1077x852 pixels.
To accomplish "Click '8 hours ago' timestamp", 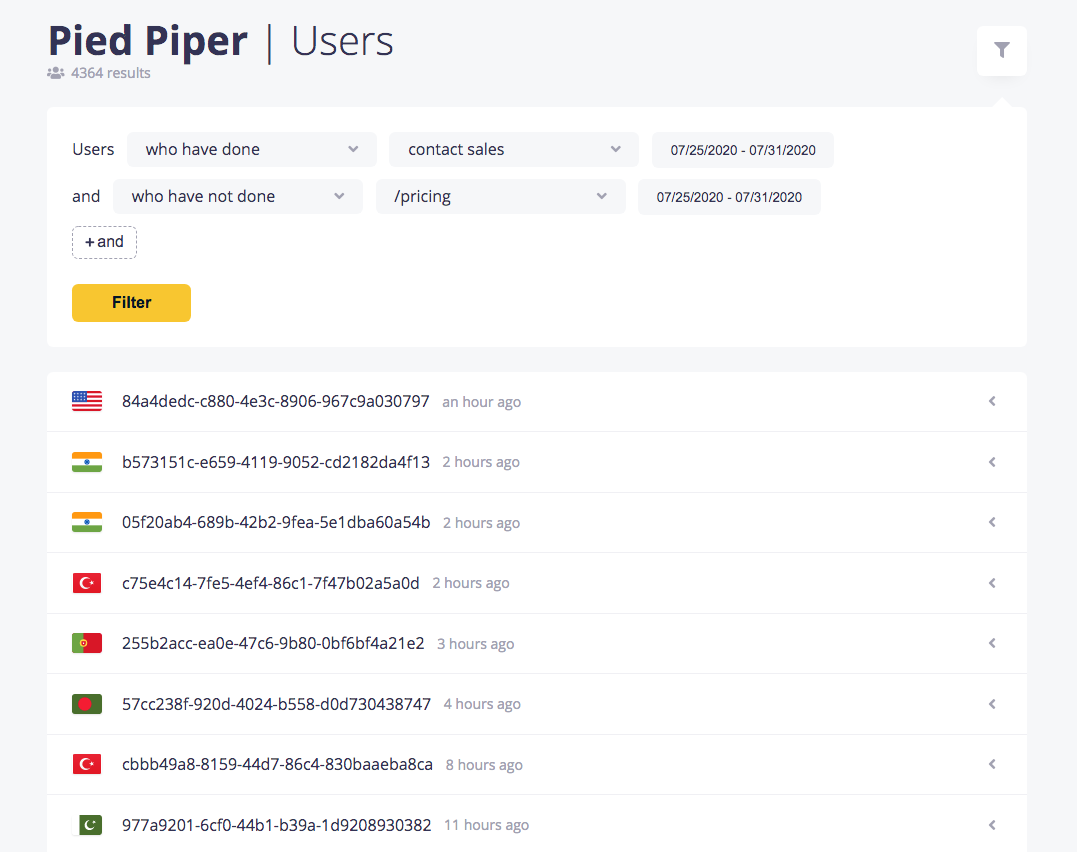I will tap(484, 765).
